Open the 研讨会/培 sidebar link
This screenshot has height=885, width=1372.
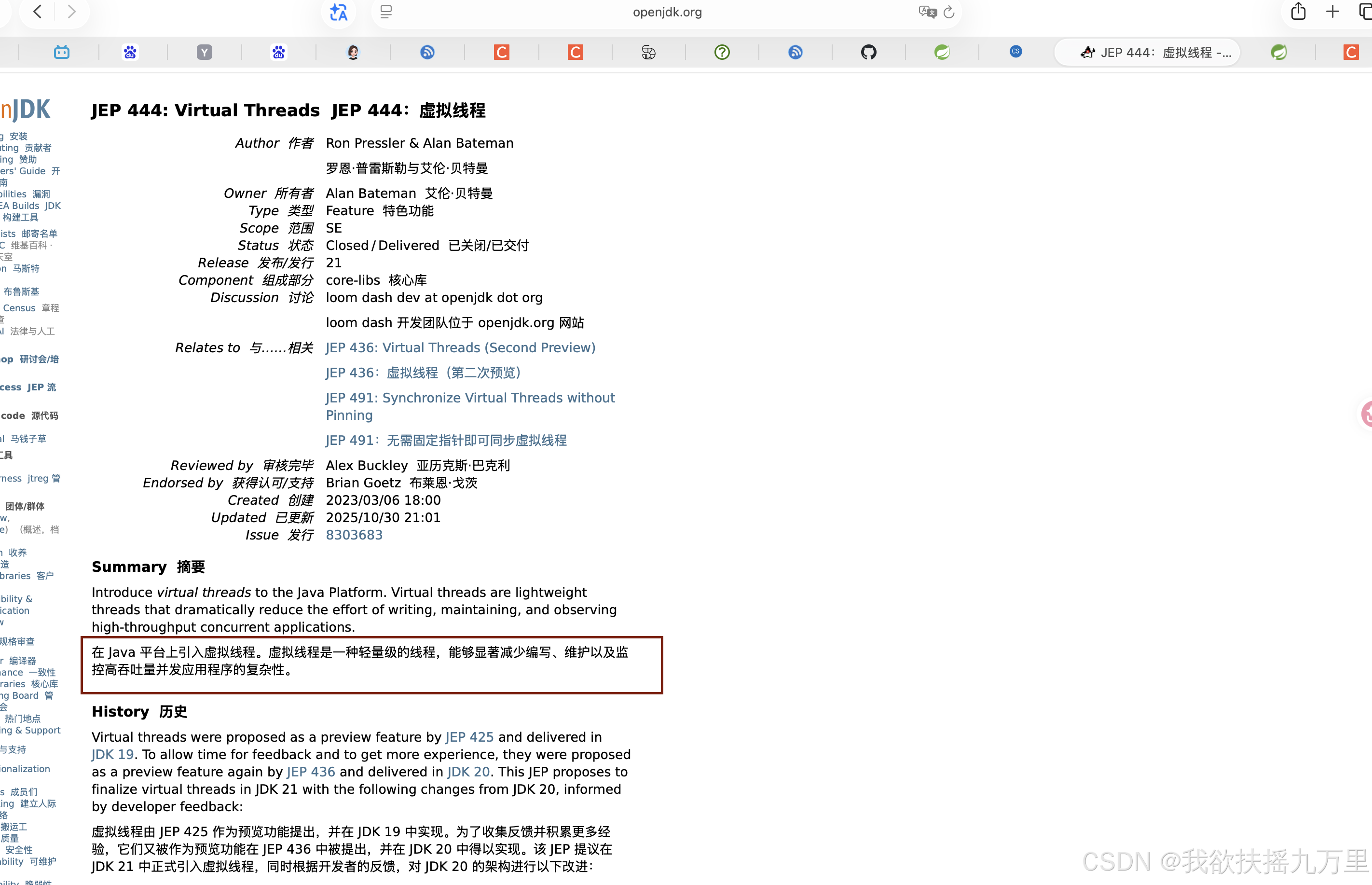click(39, 359)
